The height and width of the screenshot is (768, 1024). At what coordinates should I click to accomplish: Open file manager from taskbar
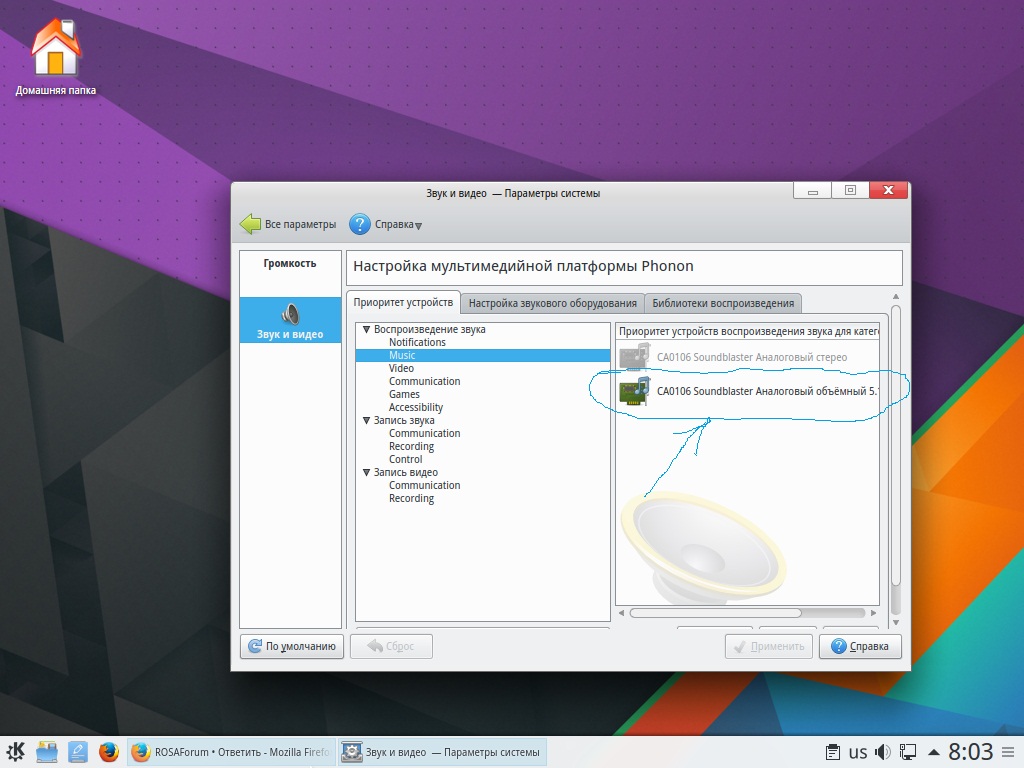coord(47,752)
